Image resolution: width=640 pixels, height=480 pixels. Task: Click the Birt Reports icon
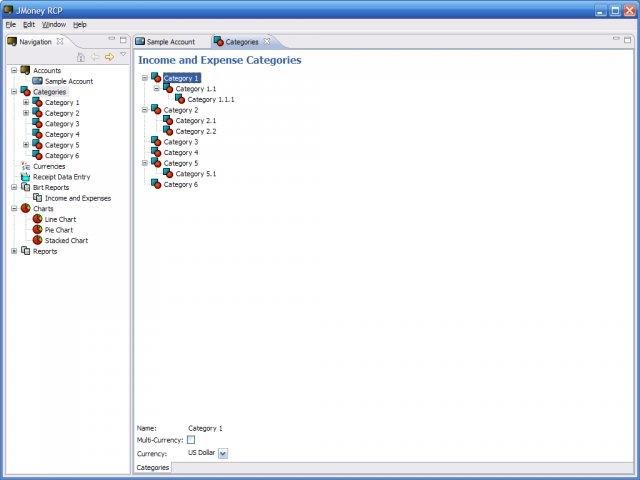pos(25,187)
